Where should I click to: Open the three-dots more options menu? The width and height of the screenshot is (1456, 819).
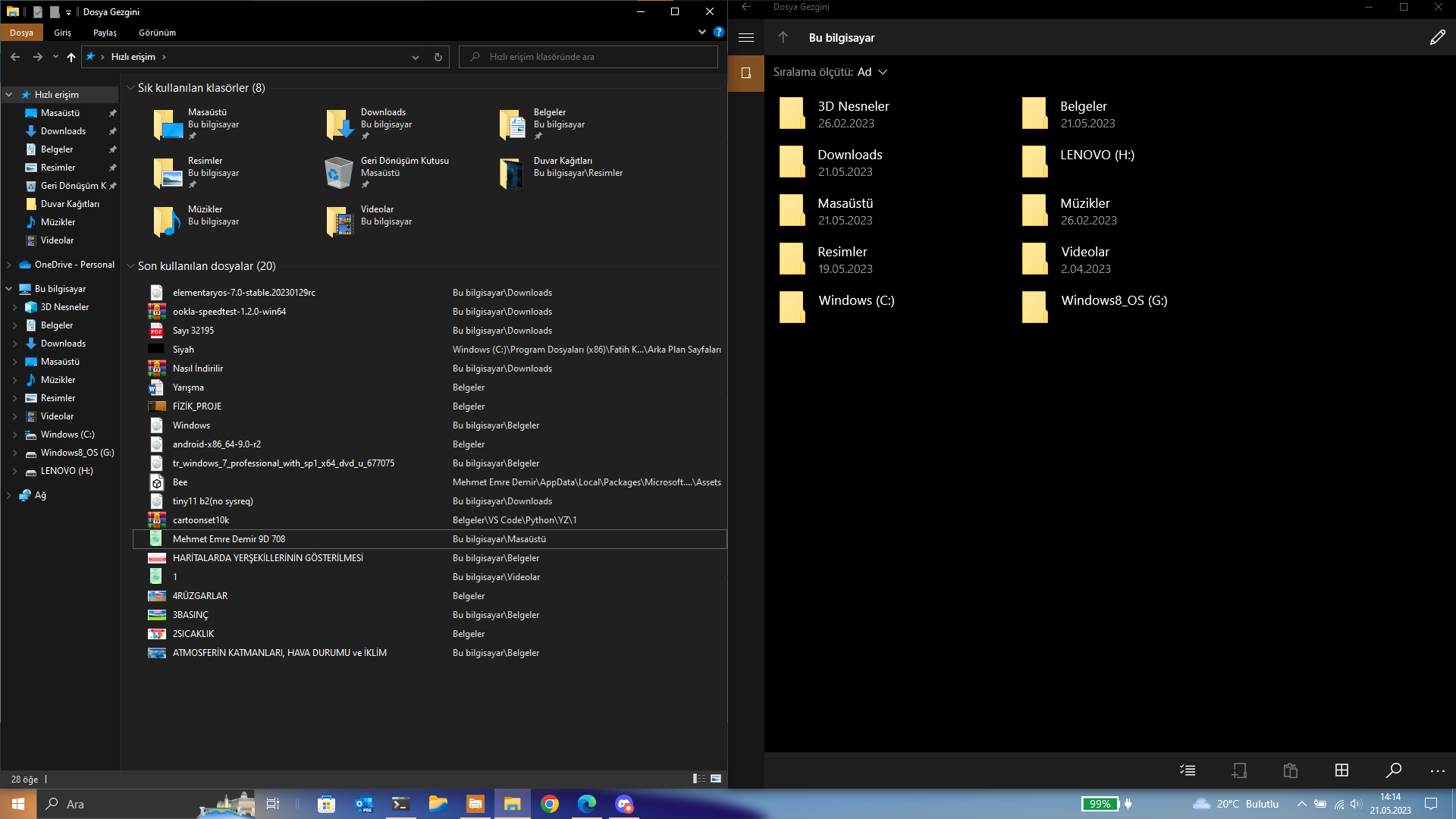pos(1437,770)
